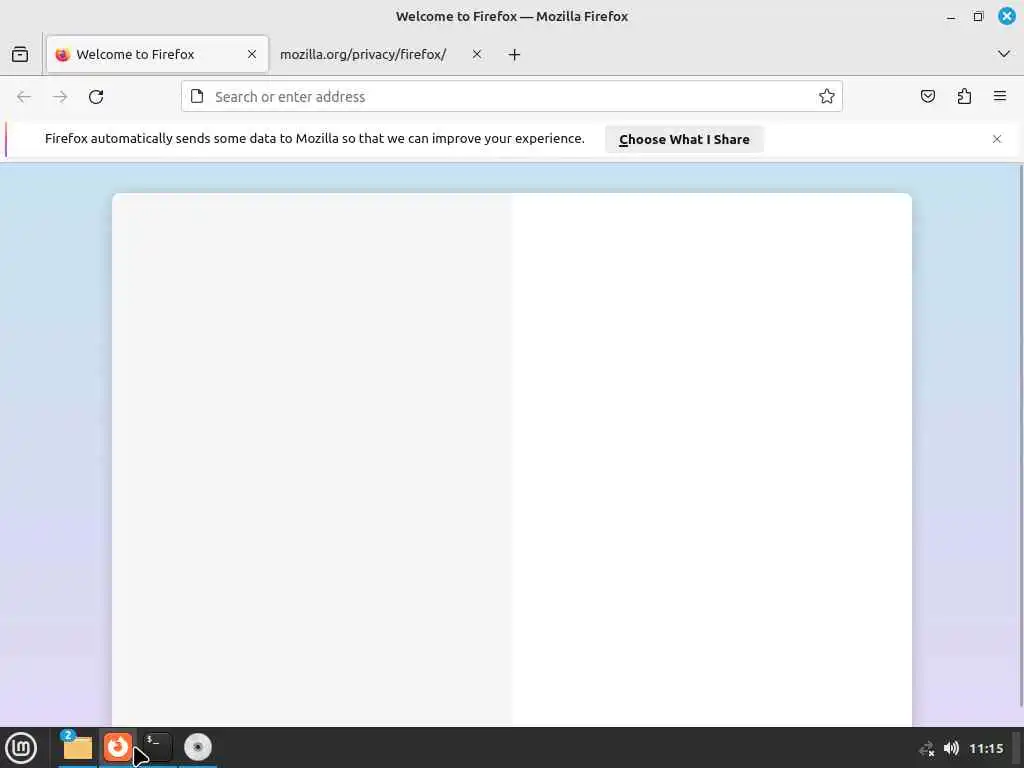1024x768 pixels.
Task: Open a new tab with plus icon
Action: (515, 55)
